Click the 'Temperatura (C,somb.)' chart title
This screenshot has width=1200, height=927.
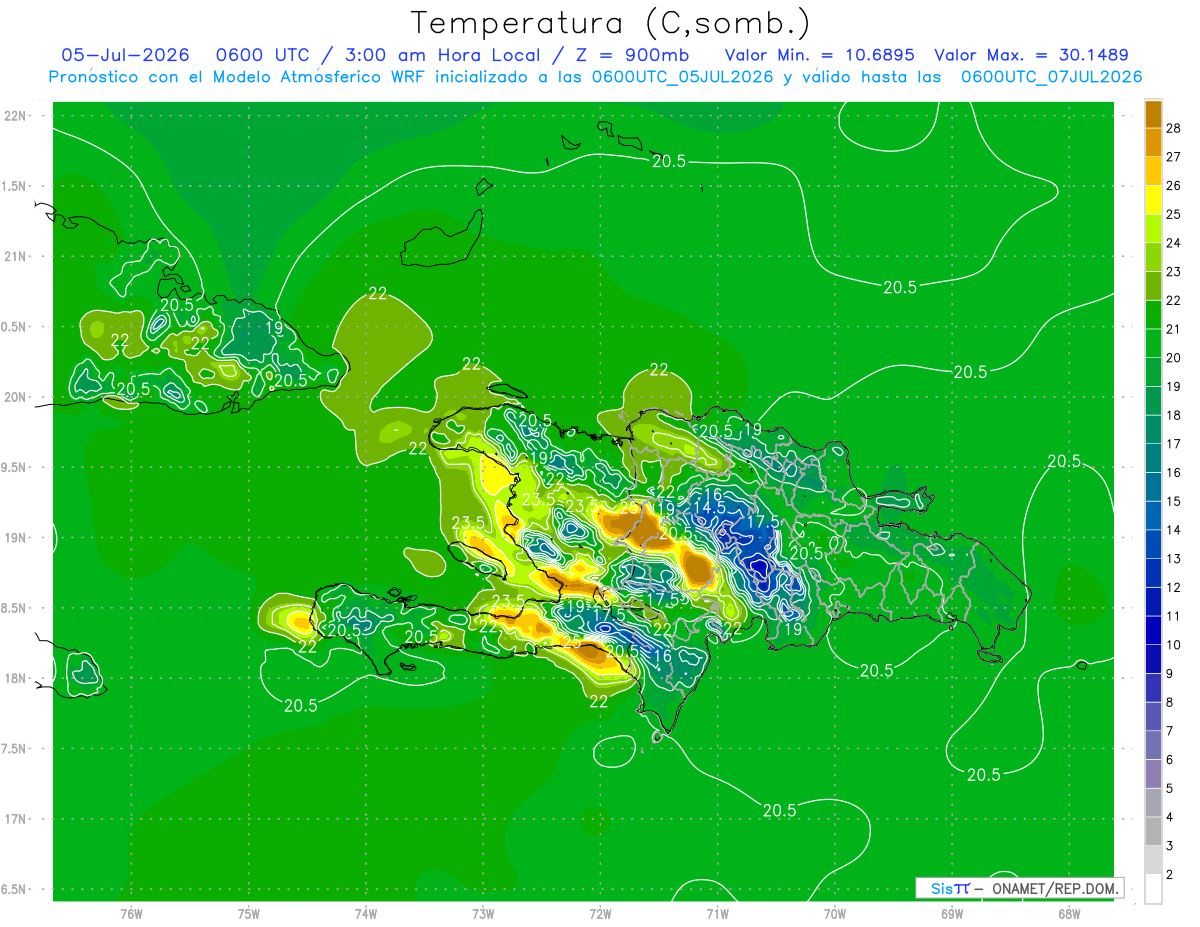[x=610, y=22]
